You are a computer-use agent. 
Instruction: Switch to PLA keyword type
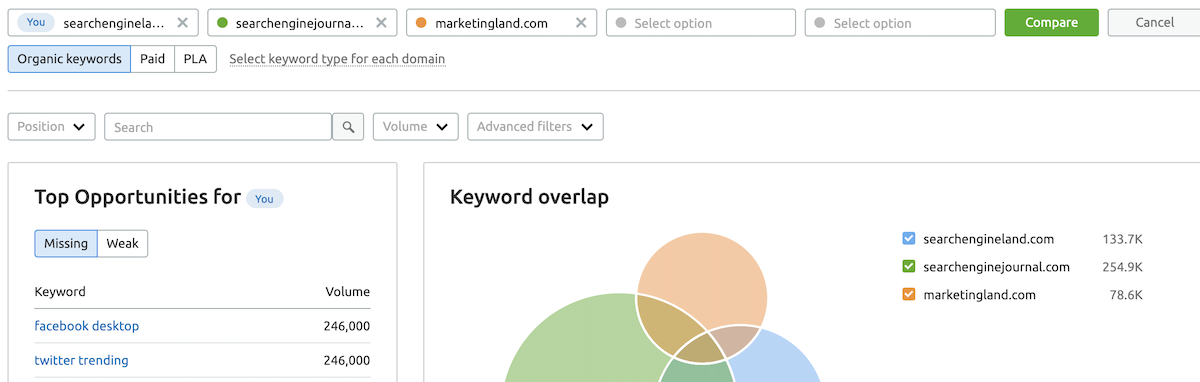click(x=195, y=59)
